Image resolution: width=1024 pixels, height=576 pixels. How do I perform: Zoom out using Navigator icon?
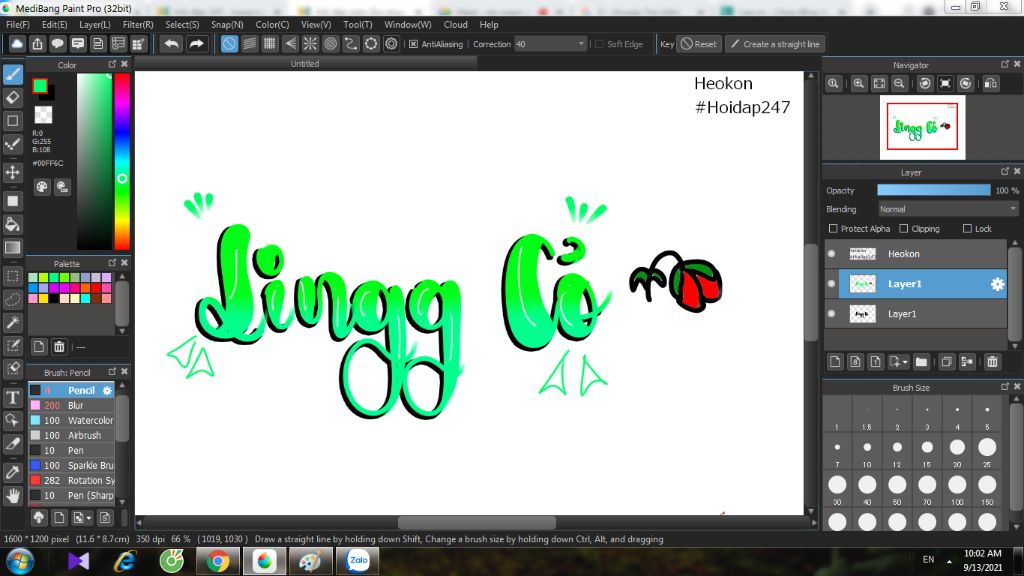click(x=899, y=84)
